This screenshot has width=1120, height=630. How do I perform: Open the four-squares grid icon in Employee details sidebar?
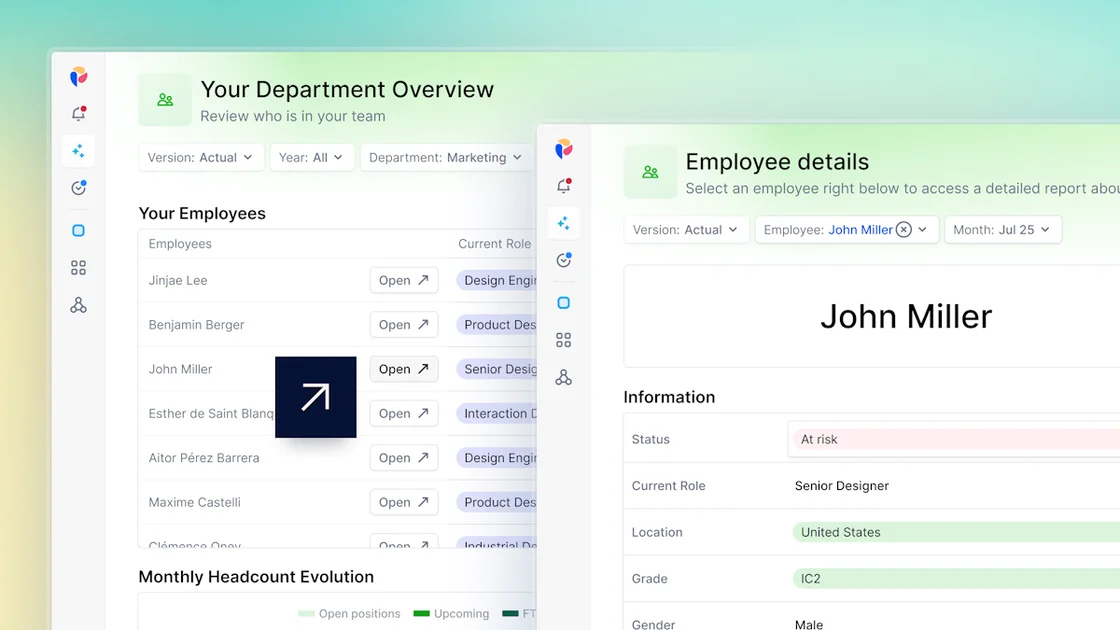click(564, 340)
